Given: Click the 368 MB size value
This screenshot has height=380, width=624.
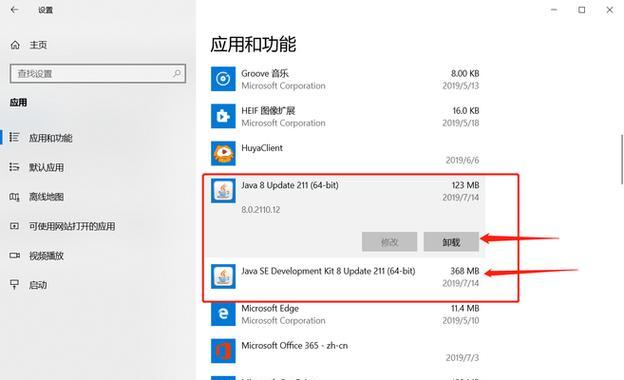Looking at the screenshot, I should [x=464, y=271].
